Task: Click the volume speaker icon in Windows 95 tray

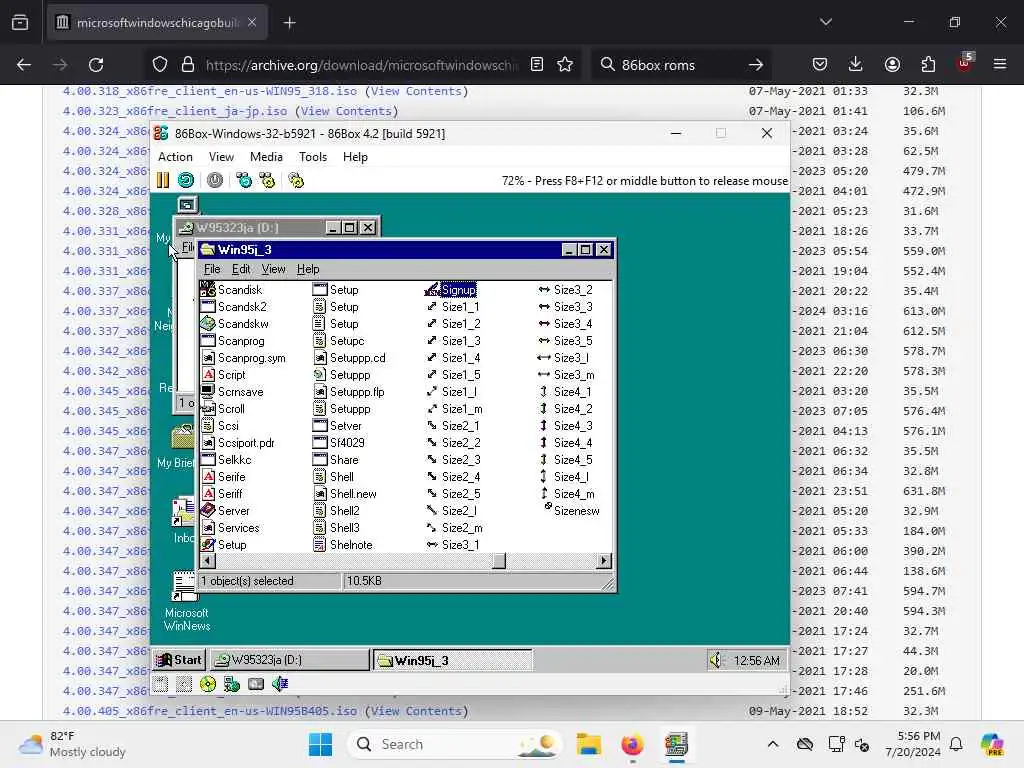Action: pyautogui.click(x=716, y=660)
